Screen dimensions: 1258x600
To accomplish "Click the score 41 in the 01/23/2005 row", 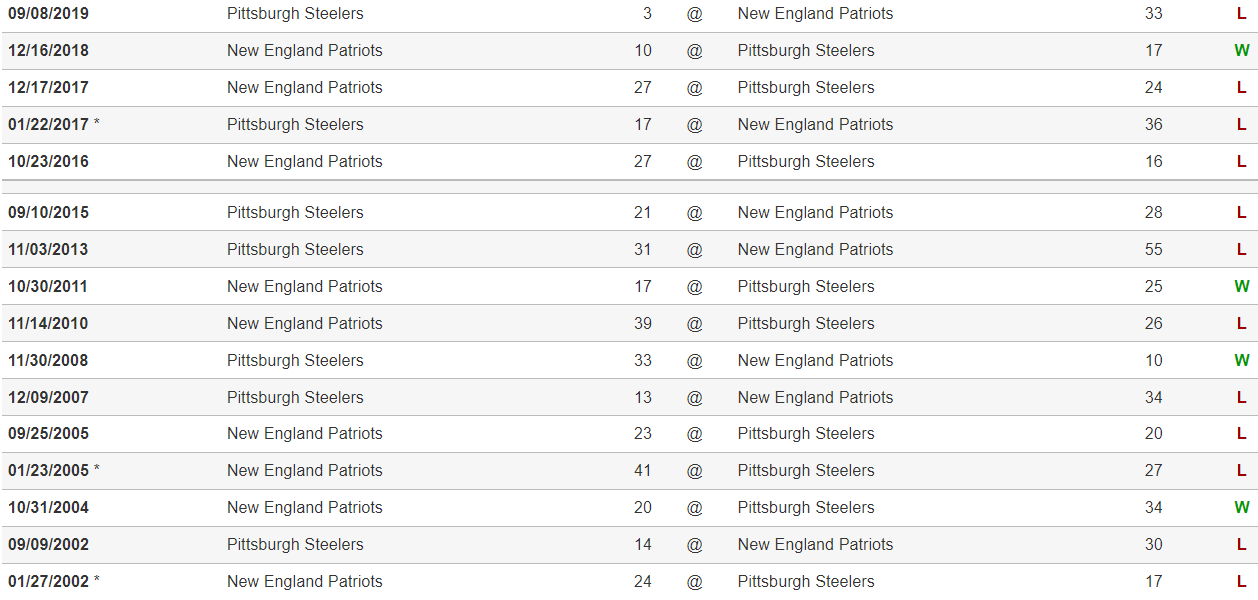I will (x=642, y=471).
